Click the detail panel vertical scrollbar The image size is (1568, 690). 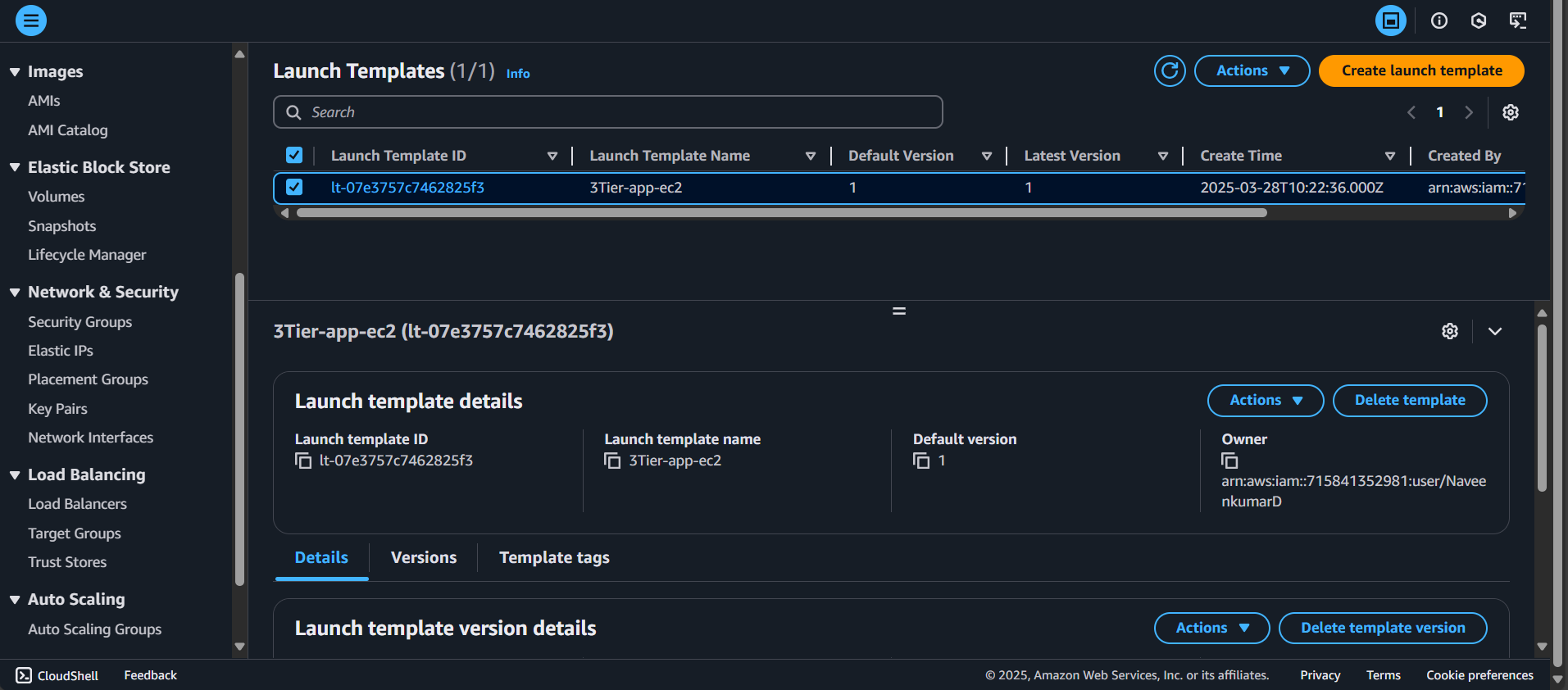tap(1542, 408)
